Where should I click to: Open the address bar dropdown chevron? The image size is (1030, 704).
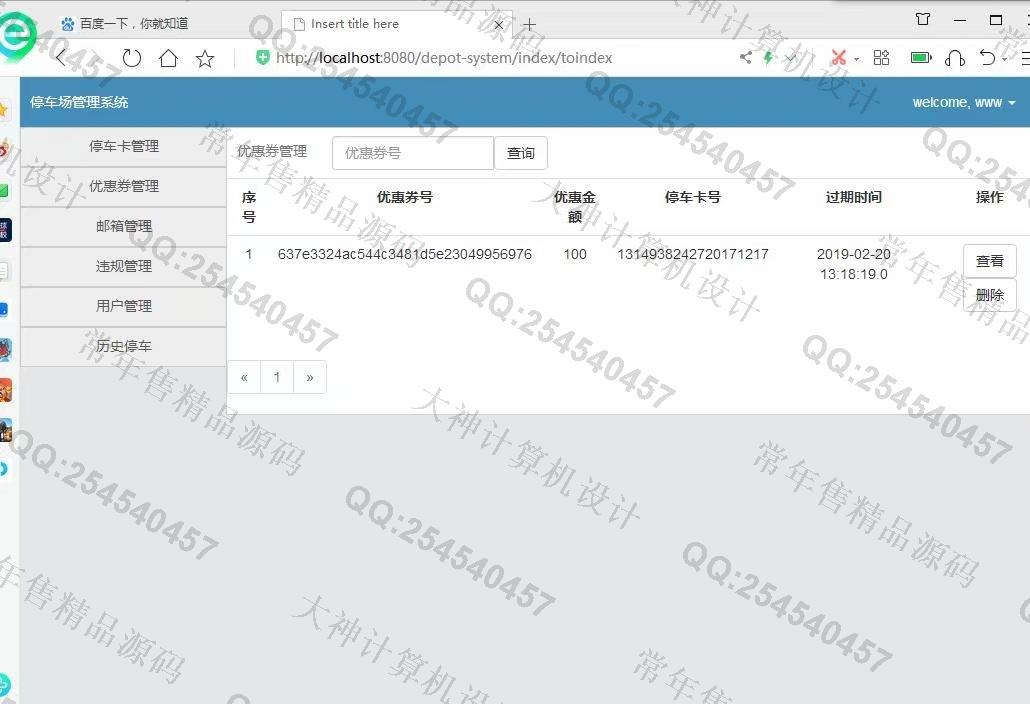(x=790, y=58)
